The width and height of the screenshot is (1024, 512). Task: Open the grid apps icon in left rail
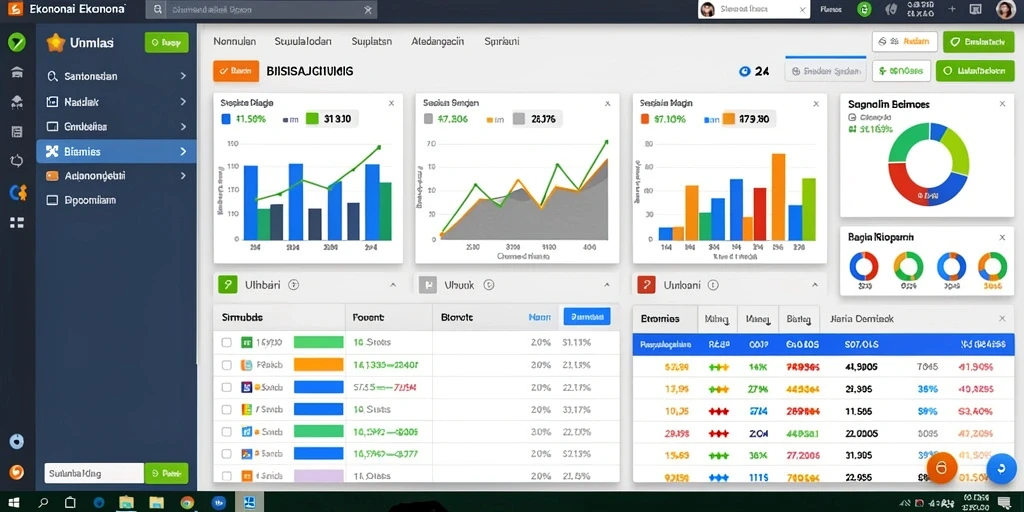17,223
